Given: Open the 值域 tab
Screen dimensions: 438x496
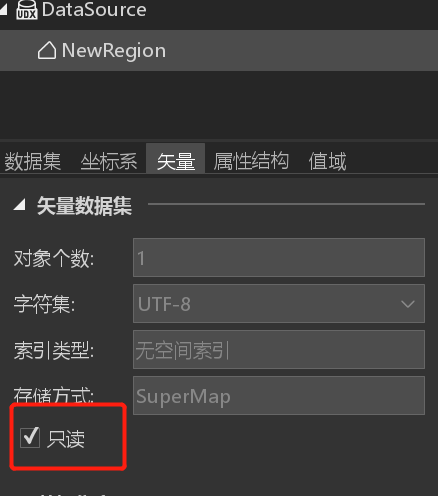Looking at the screenshot, I should (327, 161).
